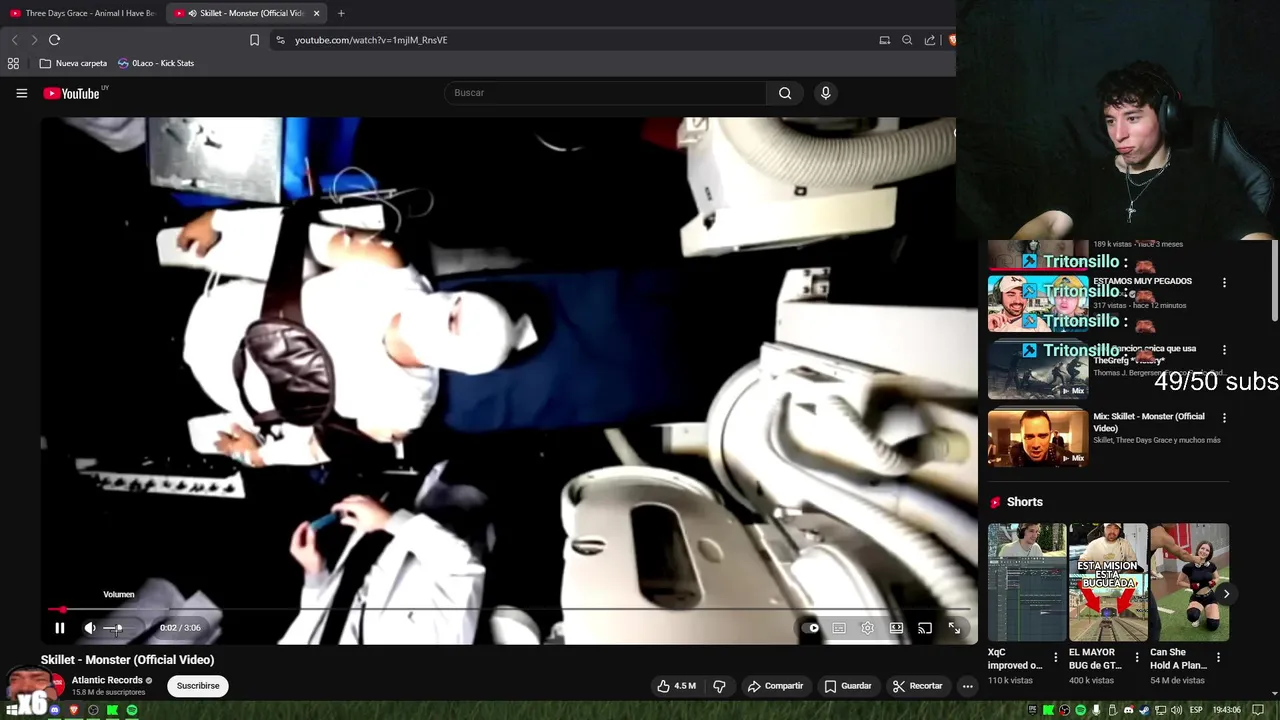
Task: Open the ESP keyboard language indicator
Action: [1196, 710]
